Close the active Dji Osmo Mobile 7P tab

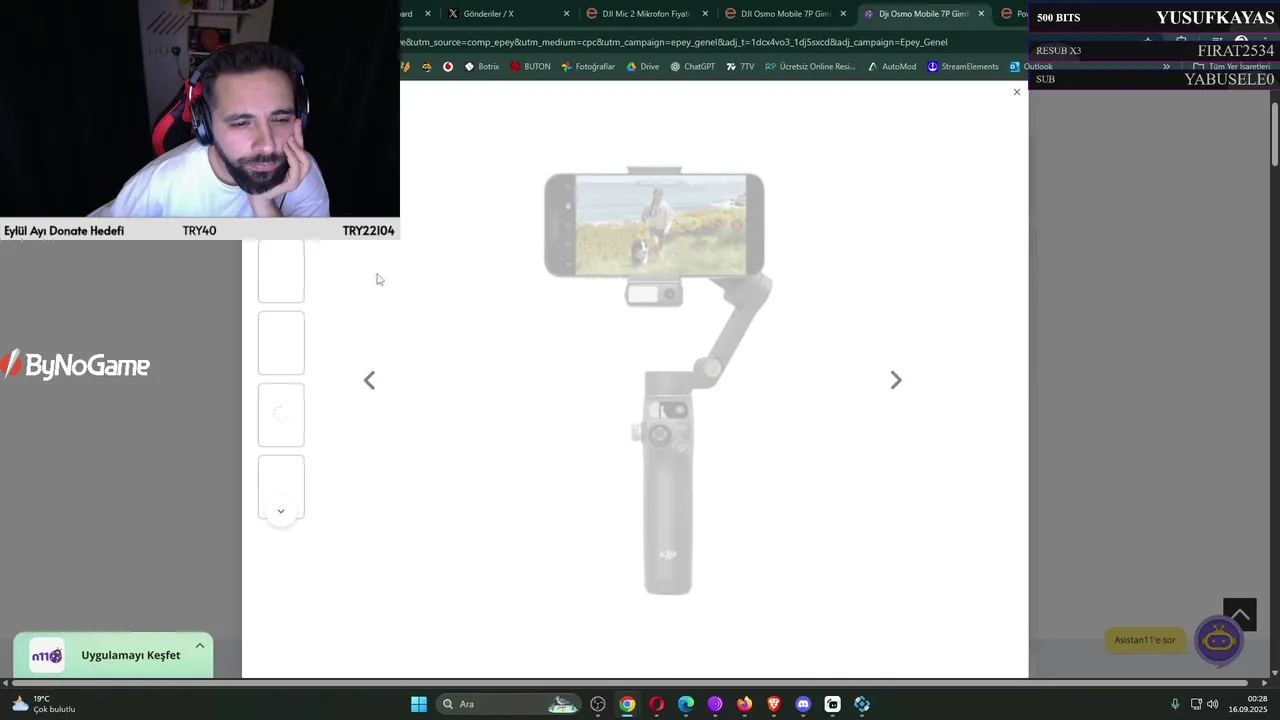coord(981,14)
